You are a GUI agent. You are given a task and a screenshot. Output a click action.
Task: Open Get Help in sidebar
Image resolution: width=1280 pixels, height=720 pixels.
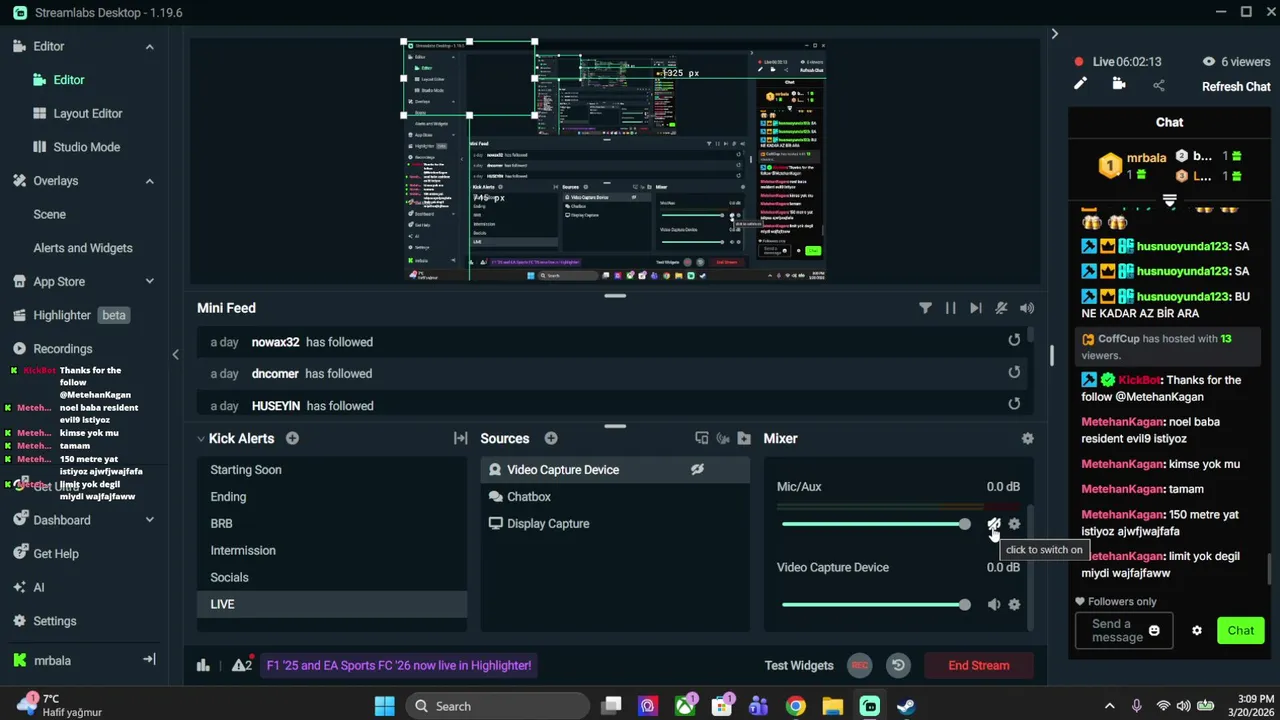45,554
